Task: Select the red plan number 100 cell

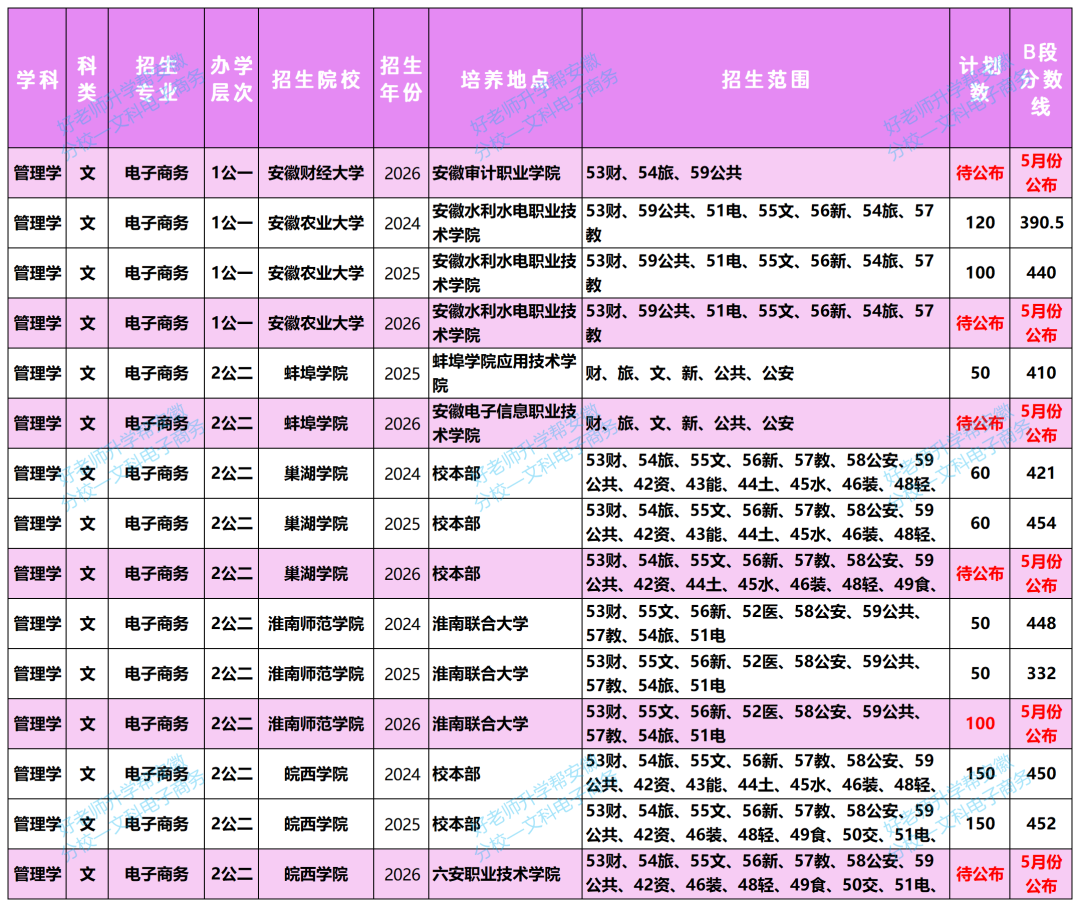Action: point(980,724)
